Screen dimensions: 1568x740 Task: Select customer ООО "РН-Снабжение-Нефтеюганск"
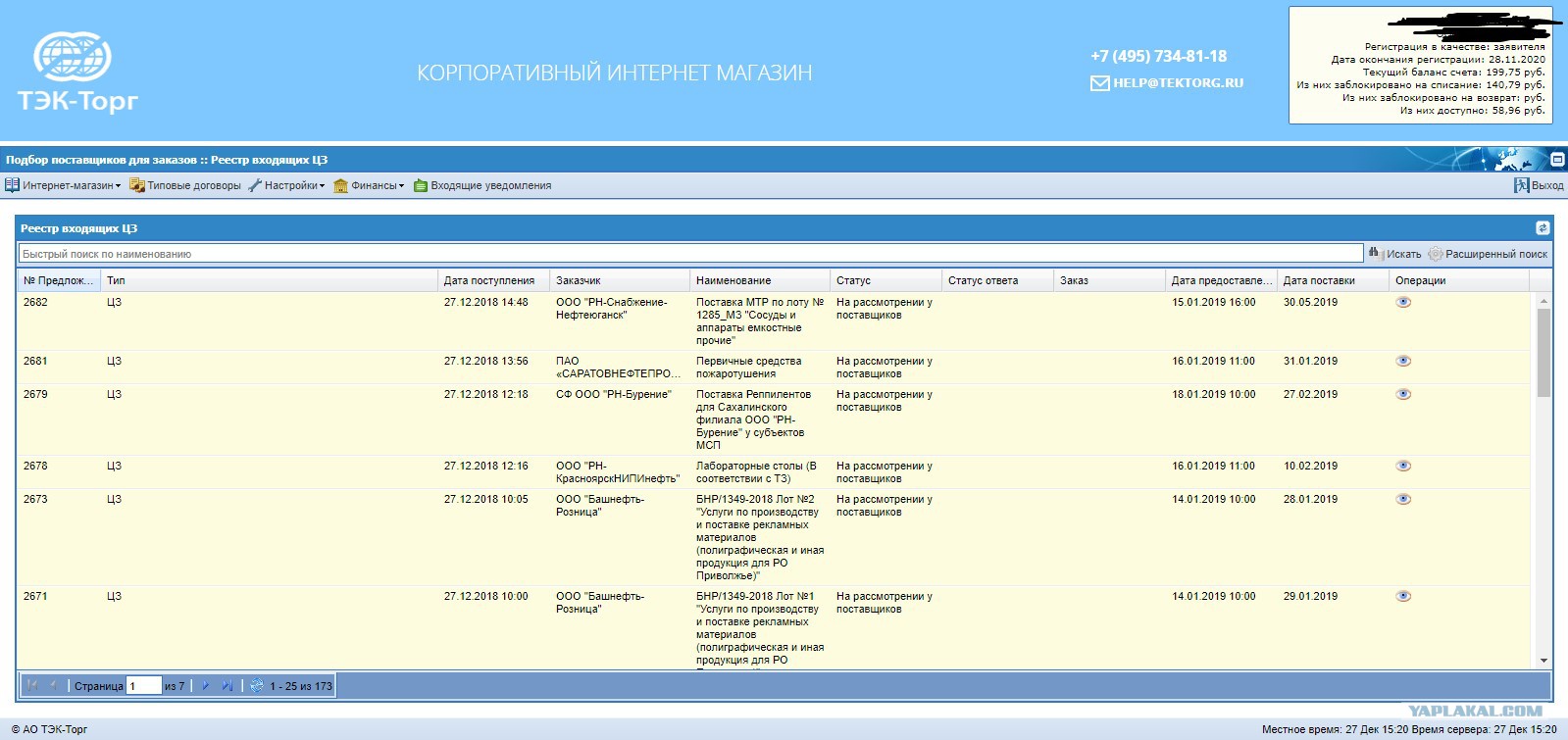611,309
